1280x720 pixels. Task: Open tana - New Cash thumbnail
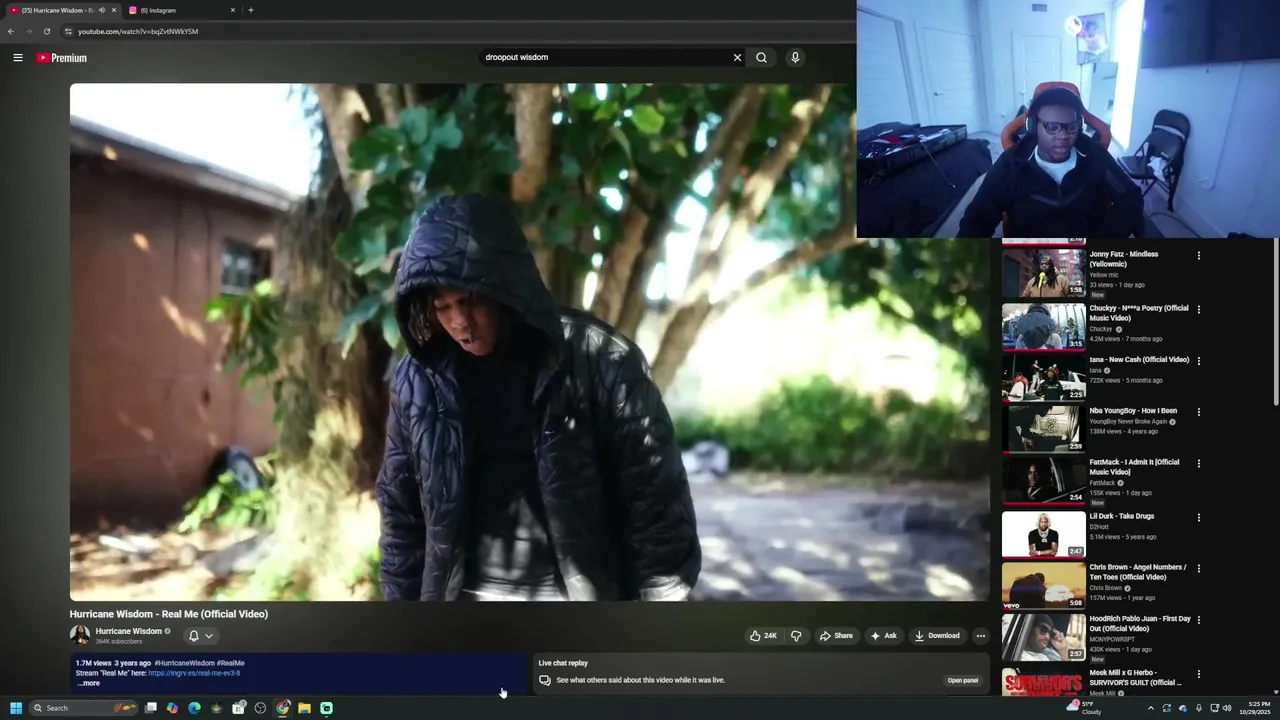(x=1043, y=377)
